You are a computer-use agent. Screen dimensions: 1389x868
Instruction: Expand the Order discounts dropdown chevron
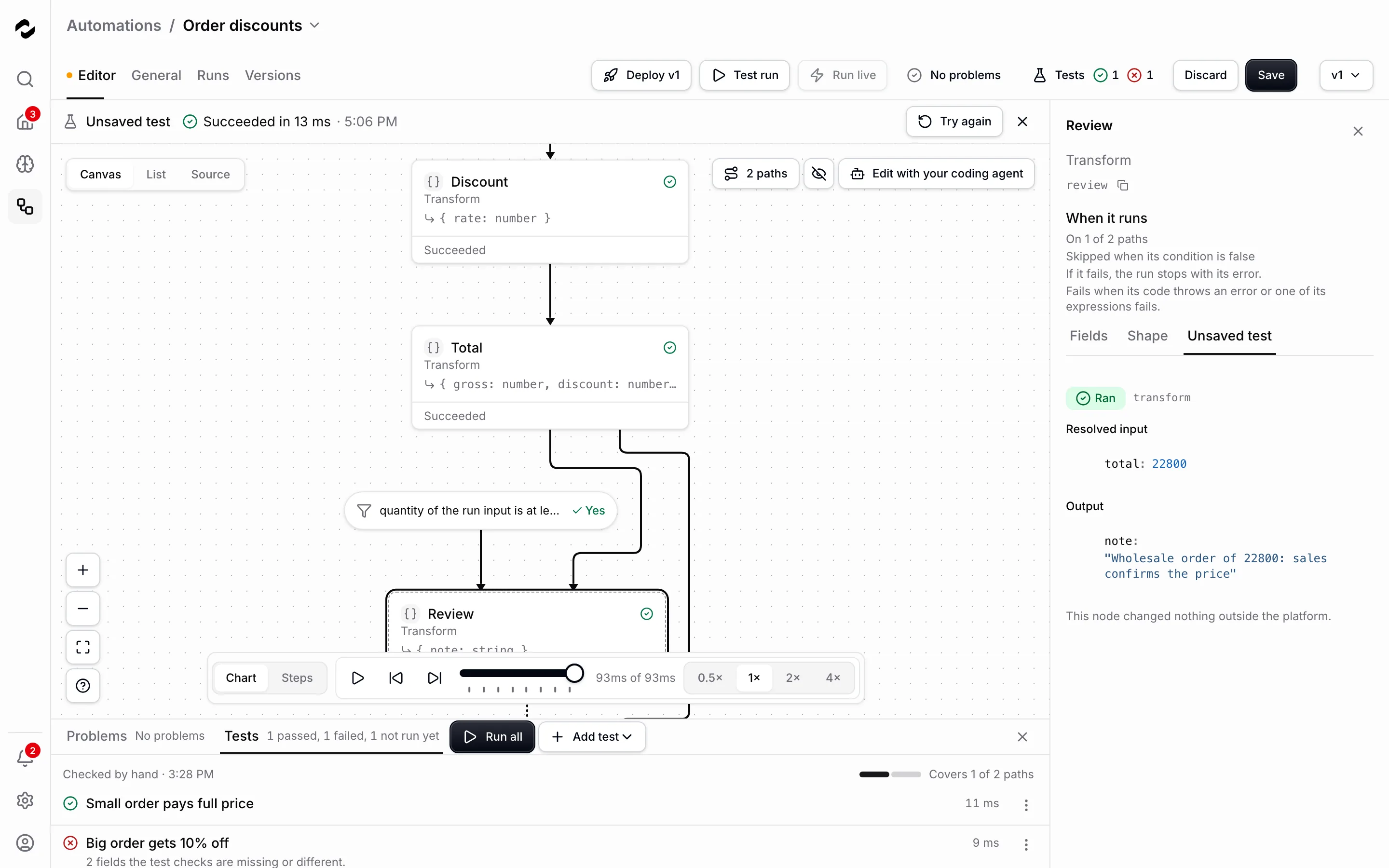314,25
